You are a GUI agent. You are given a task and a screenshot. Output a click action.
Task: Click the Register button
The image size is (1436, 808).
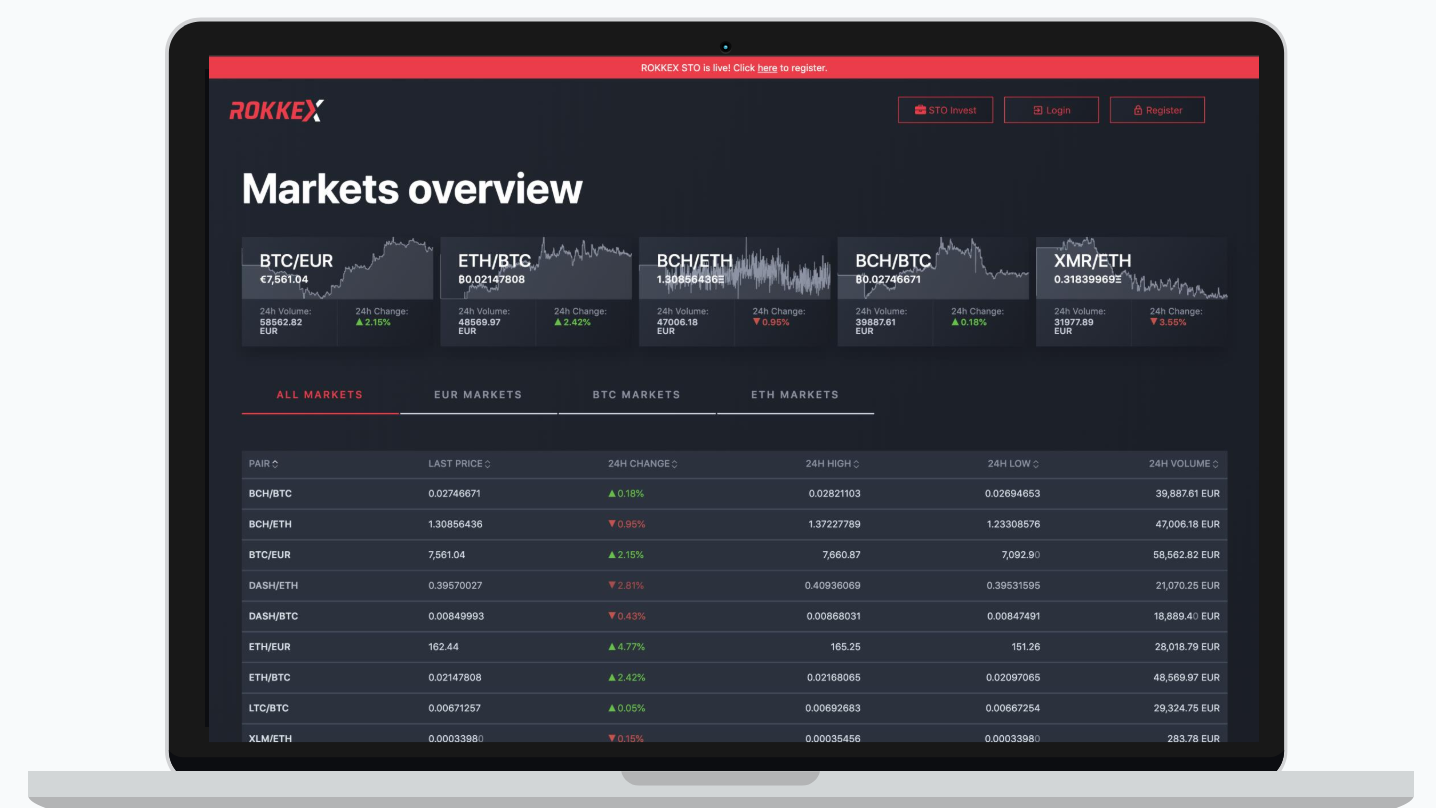pos(1157,110)
